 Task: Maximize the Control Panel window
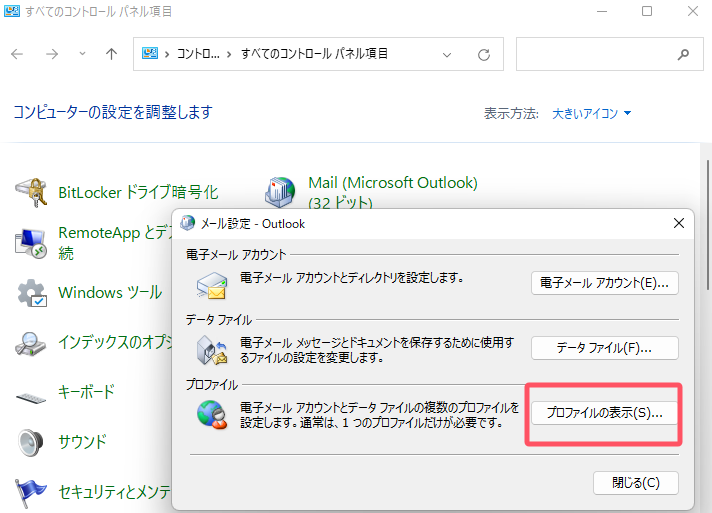(x=647, y=11)
